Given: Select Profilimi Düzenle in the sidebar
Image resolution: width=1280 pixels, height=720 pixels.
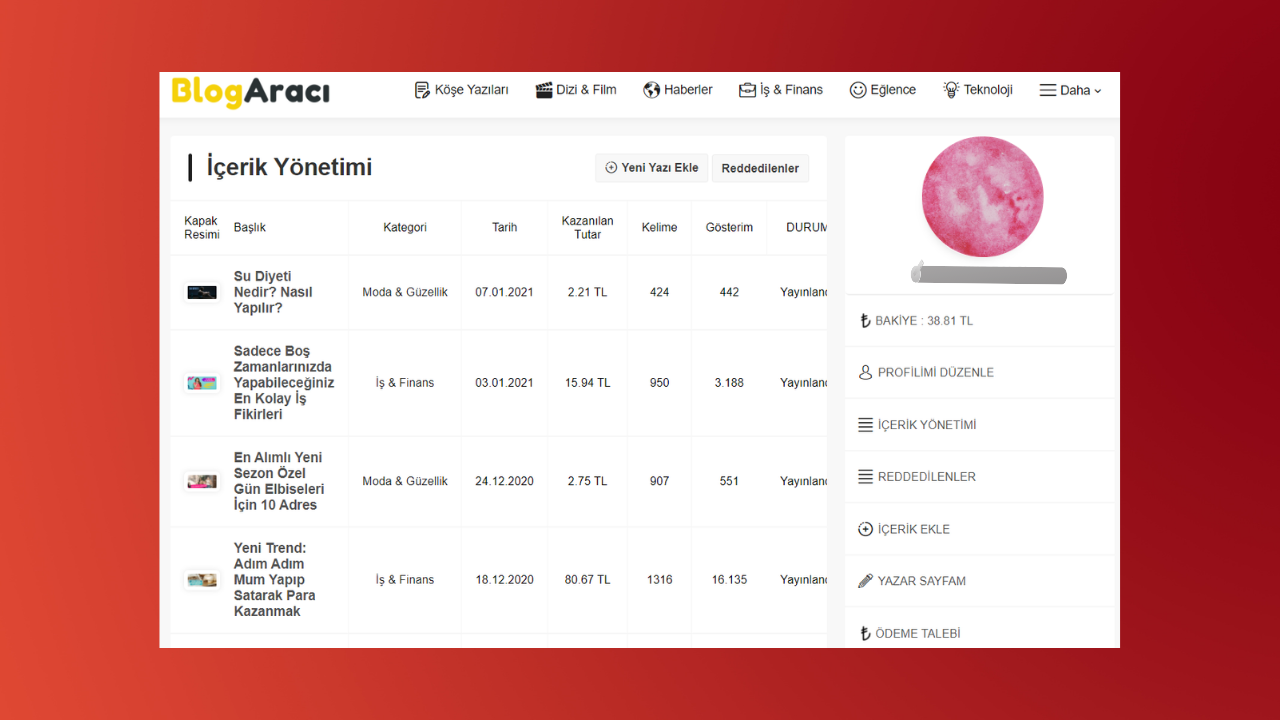Looking at the screenshot, I should 935,372.
